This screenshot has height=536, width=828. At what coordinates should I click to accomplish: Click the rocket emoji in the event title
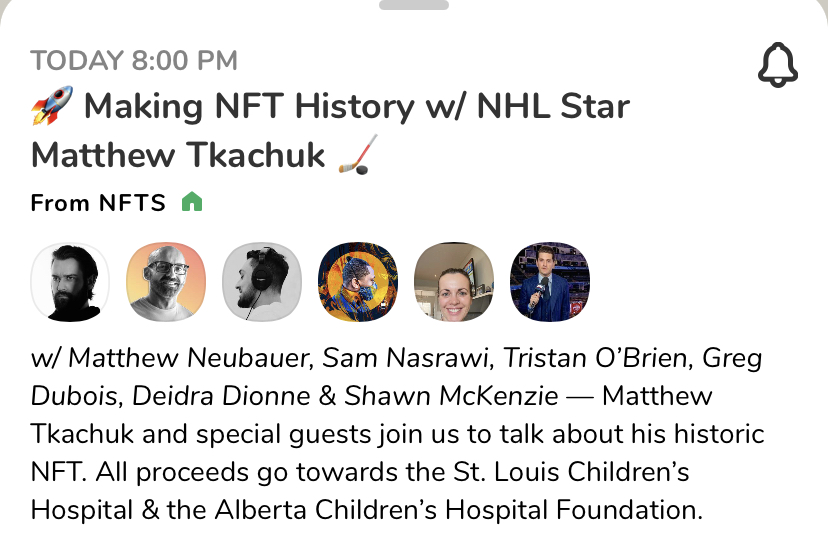(51, 106)
